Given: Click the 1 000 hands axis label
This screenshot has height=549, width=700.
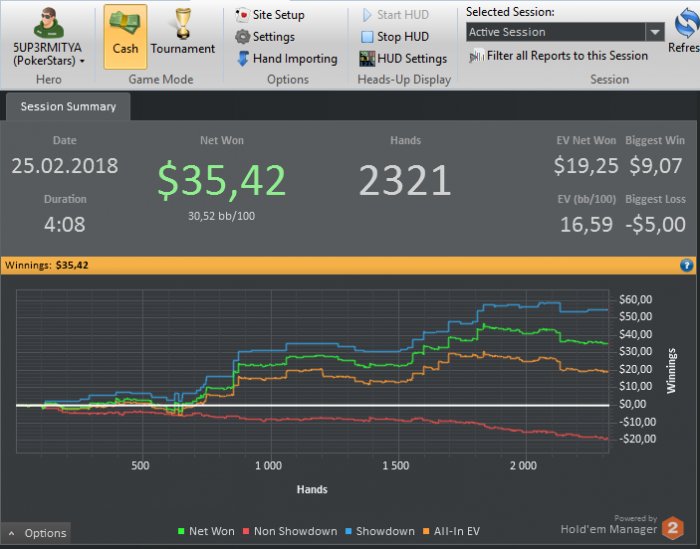Looking at the screenshot, I should point(268,466).
